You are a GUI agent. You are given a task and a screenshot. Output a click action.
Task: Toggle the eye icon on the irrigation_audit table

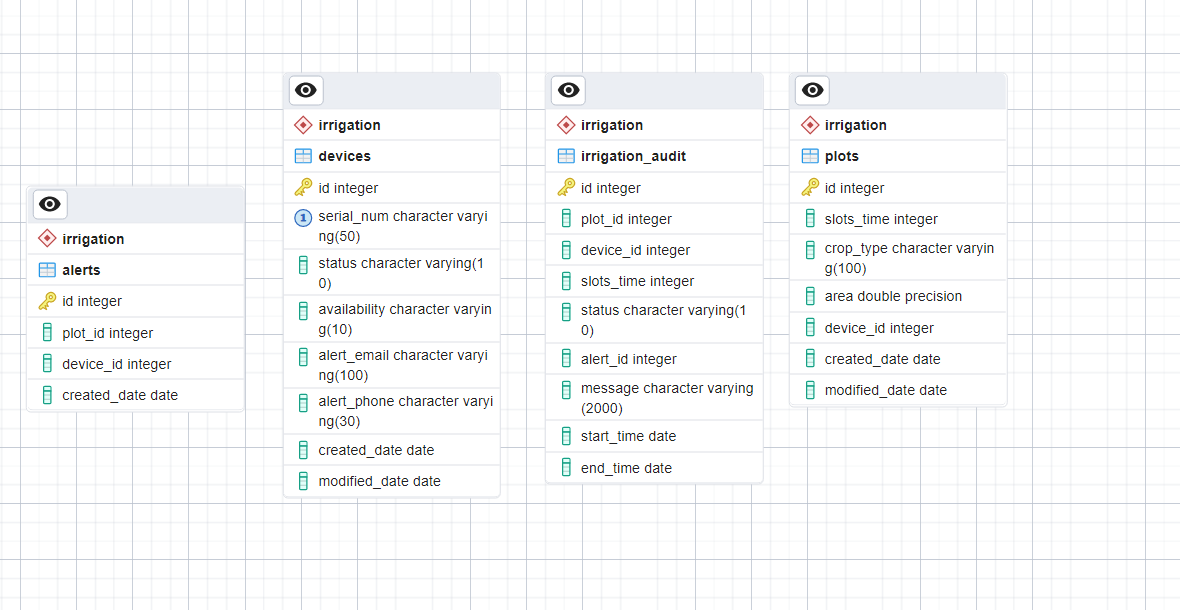(x=568, y=90)
